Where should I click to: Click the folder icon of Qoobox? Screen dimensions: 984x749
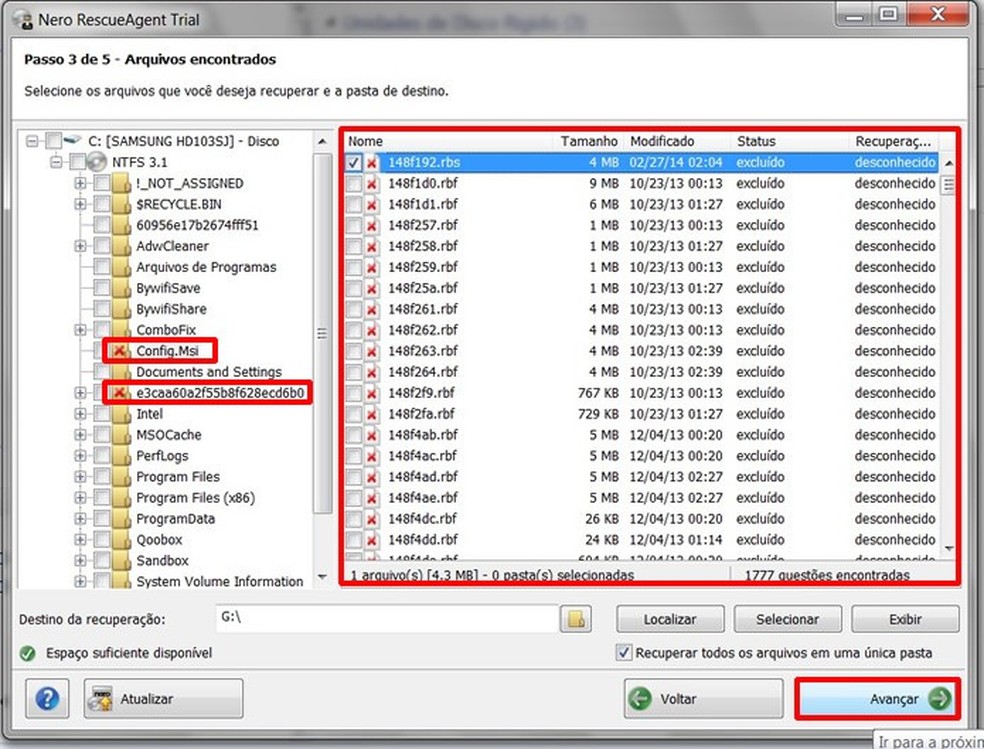coord(121,539)
